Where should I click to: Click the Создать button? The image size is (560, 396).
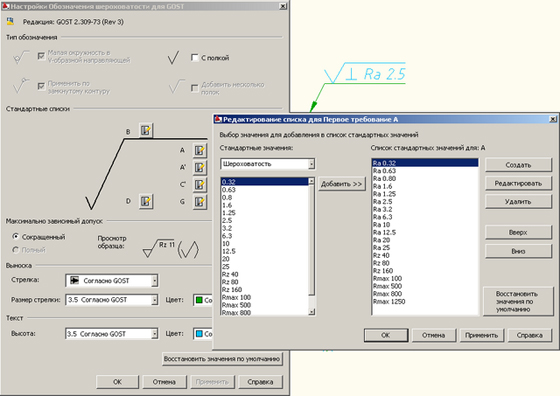(x=518, y=165)
